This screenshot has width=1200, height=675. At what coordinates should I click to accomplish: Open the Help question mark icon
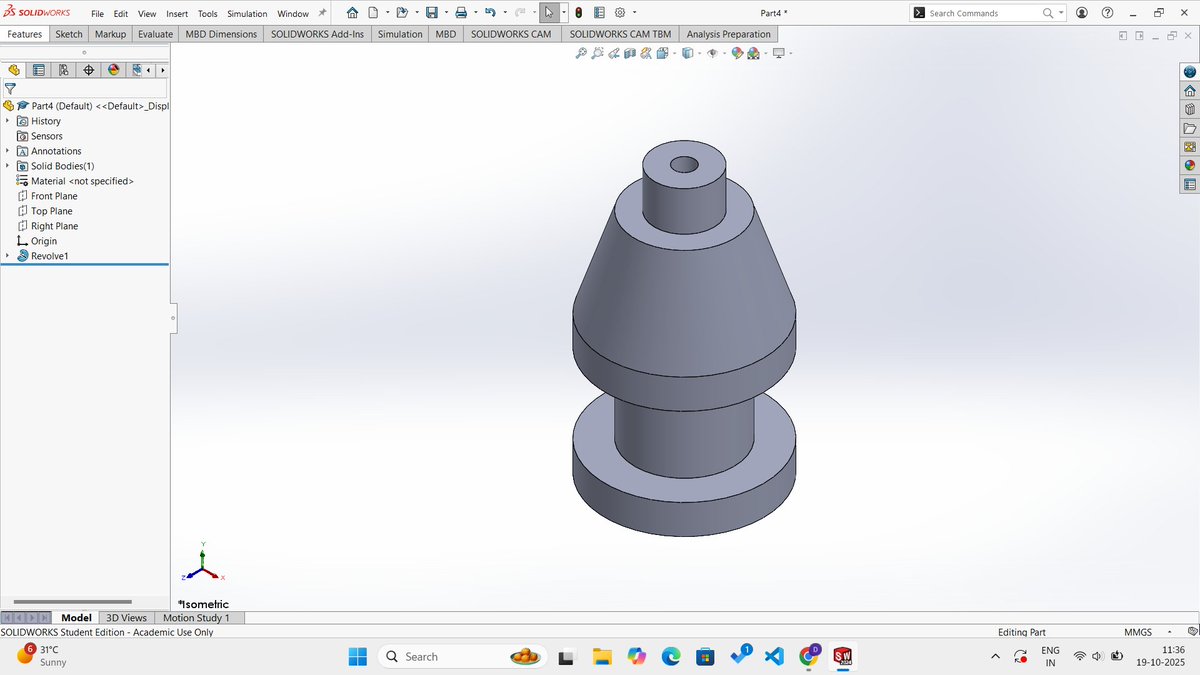[1107, 13]
